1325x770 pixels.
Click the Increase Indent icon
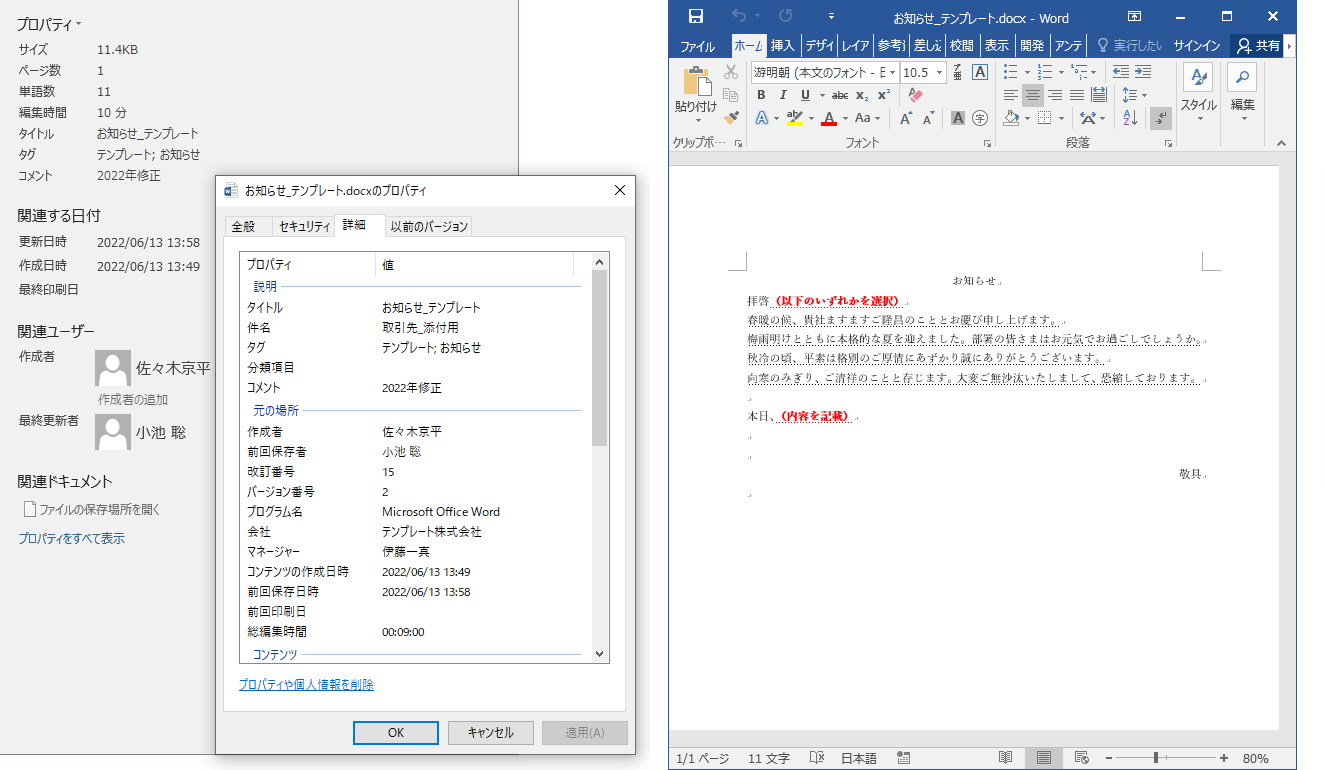1143,72
